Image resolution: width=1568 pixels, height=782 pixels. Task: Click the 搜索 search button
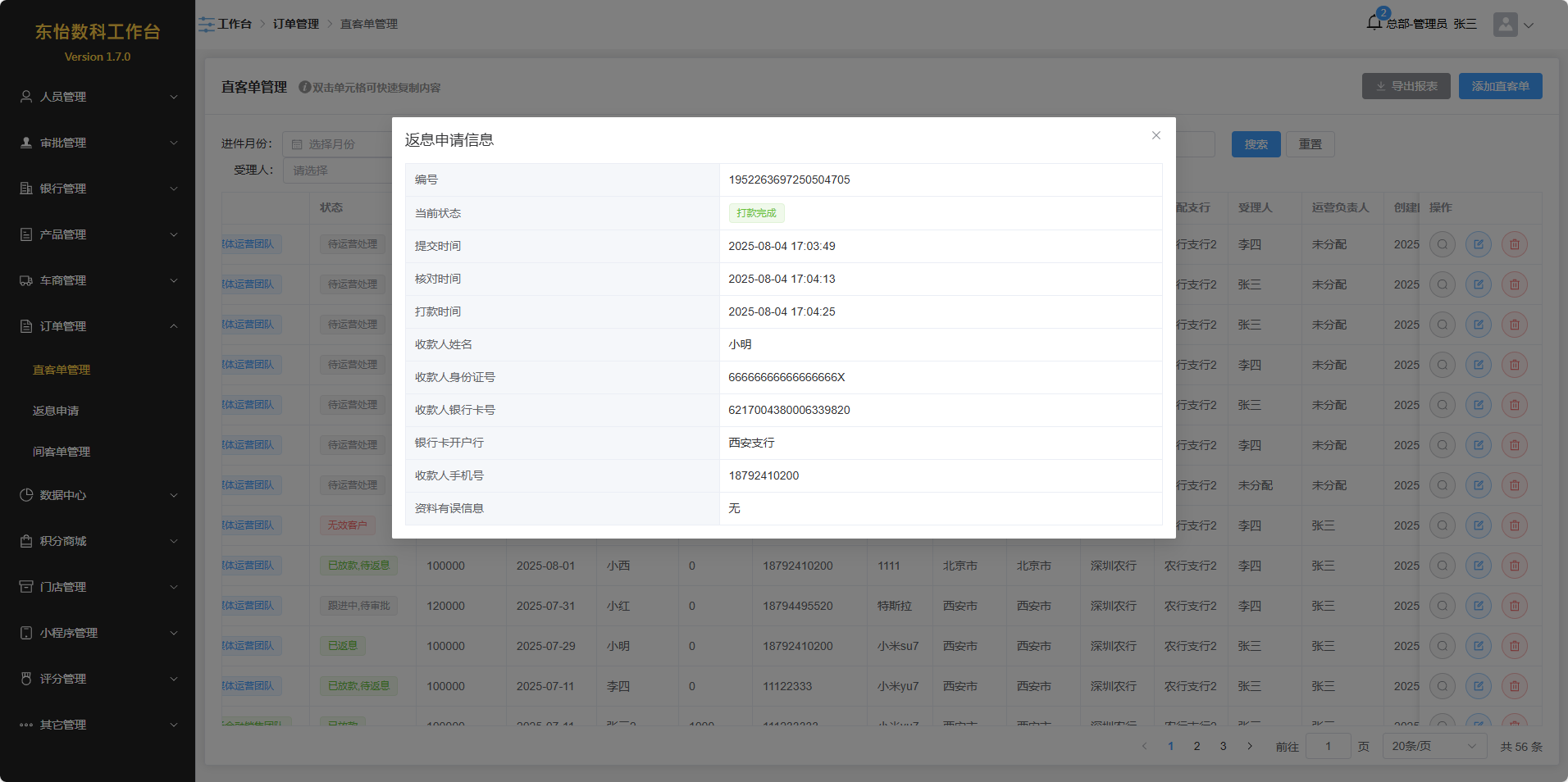pyautogui.click(x=1255, y=144)
